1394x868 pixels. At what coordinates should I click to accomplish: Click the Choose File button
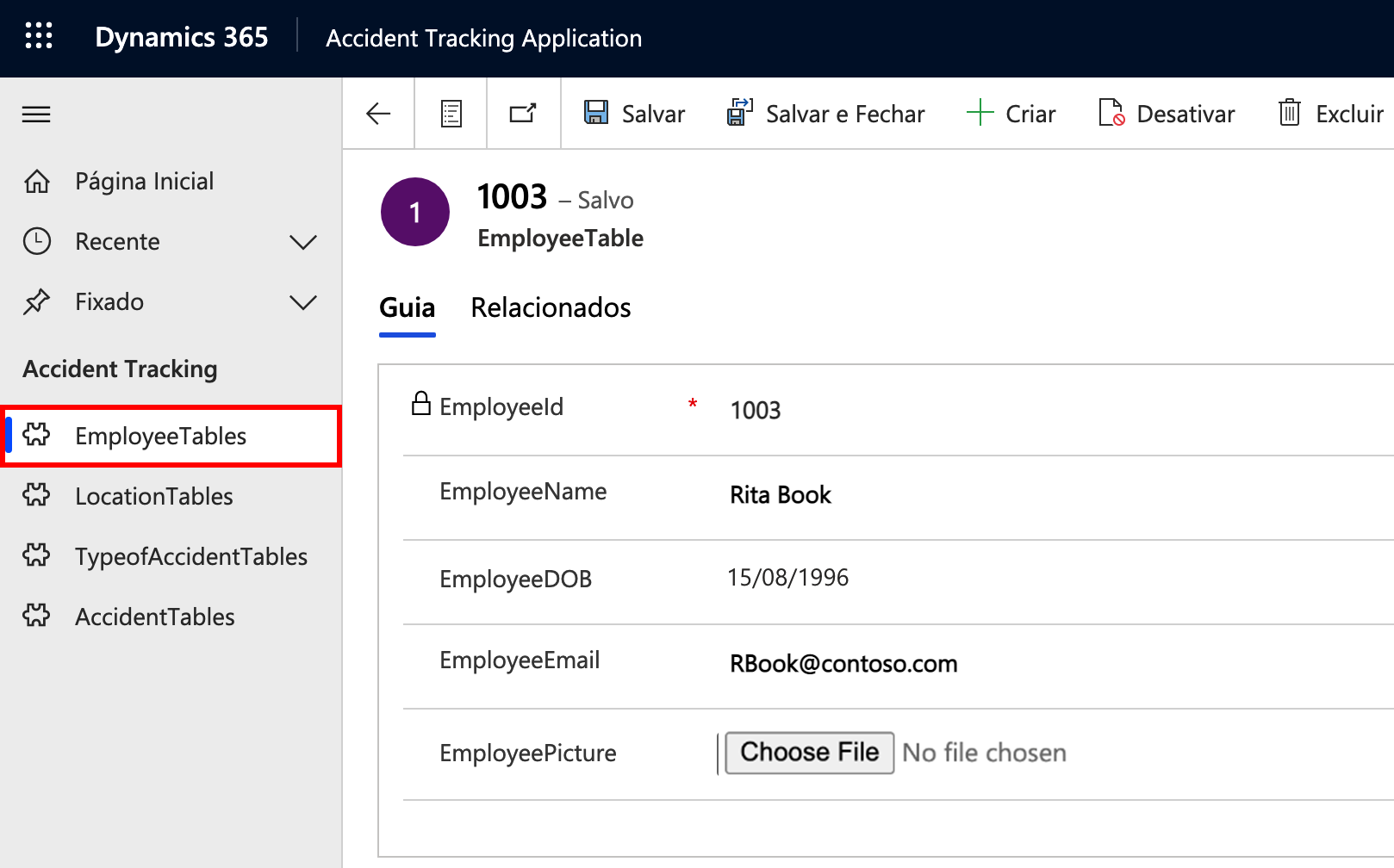tap(810, 753)
